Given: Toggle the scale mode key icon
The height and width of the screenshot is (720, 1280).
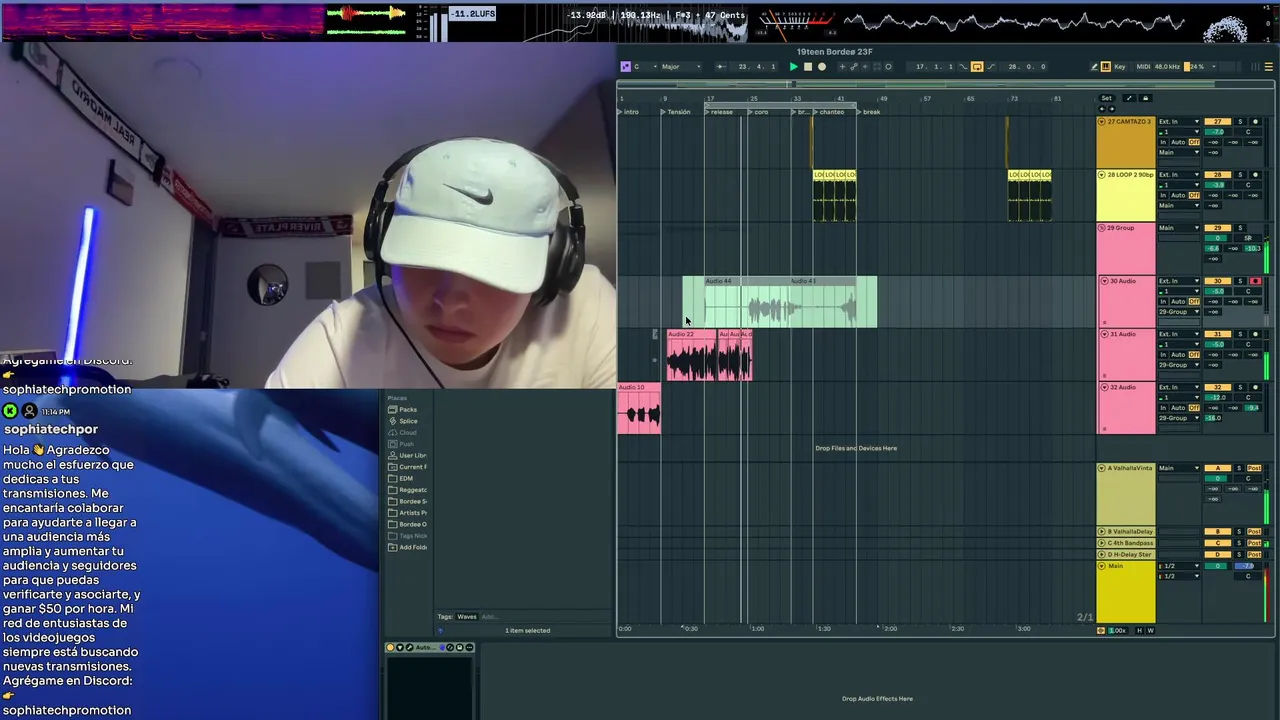Looking at the screenshot, I should (x=625, y=67).
